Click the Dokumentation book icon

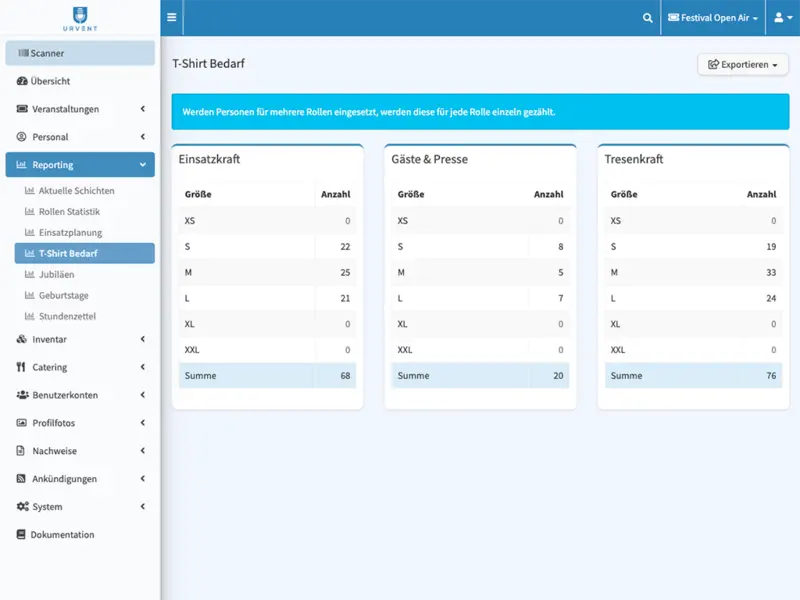(21, 534)
